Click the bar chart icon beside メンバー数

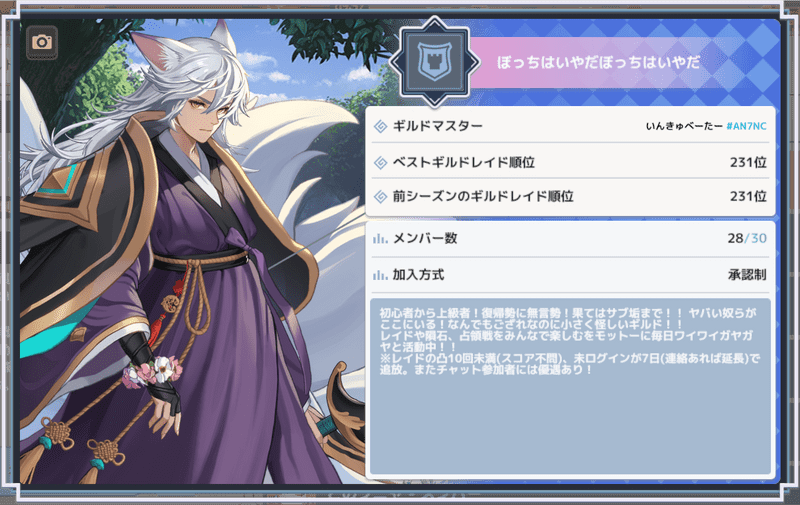point(380,238)
